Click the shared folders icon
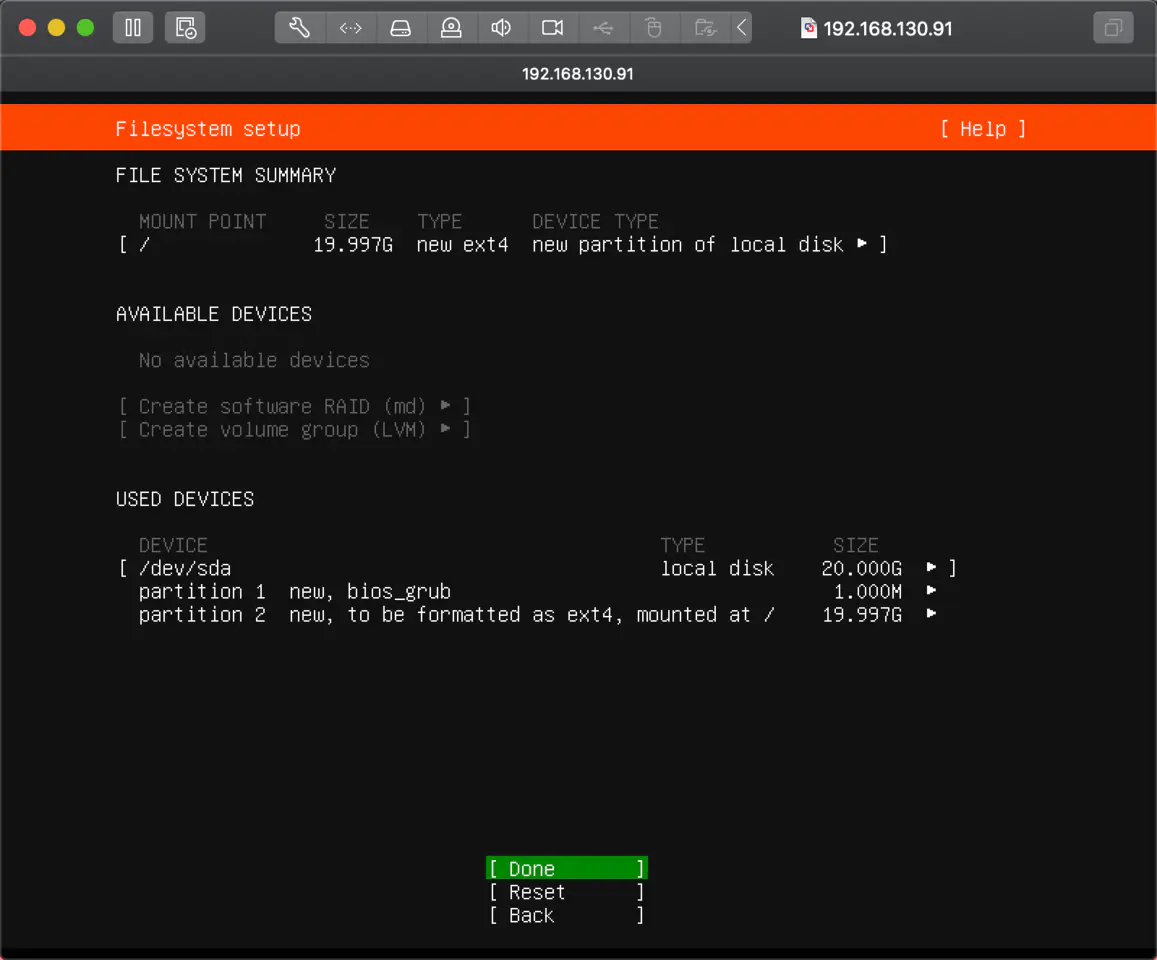 pos(705,28)
